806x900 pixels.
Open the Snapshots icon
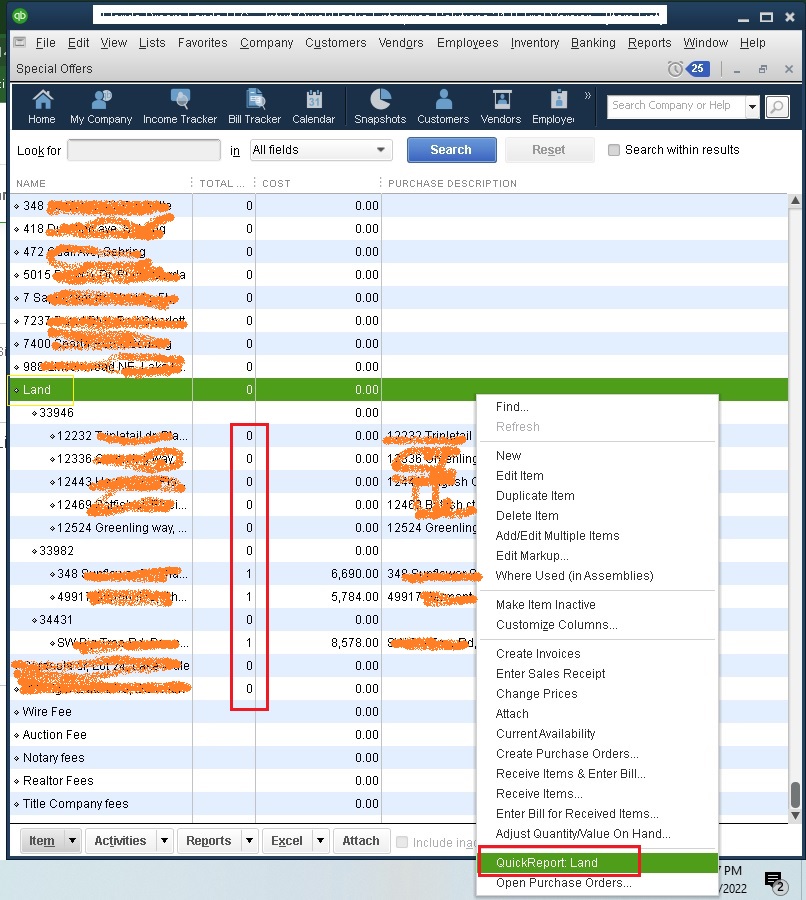(380, 106)
